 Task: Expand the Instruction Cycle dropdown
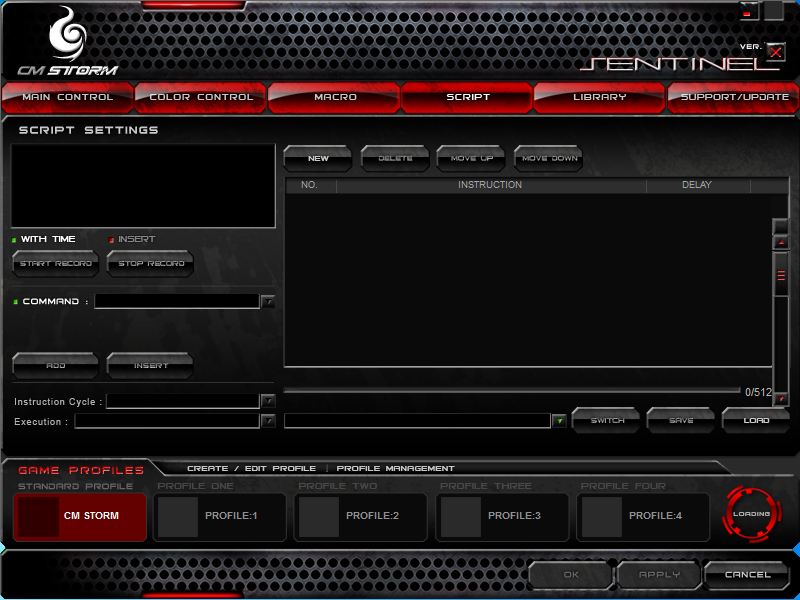[x=267, y=401]
